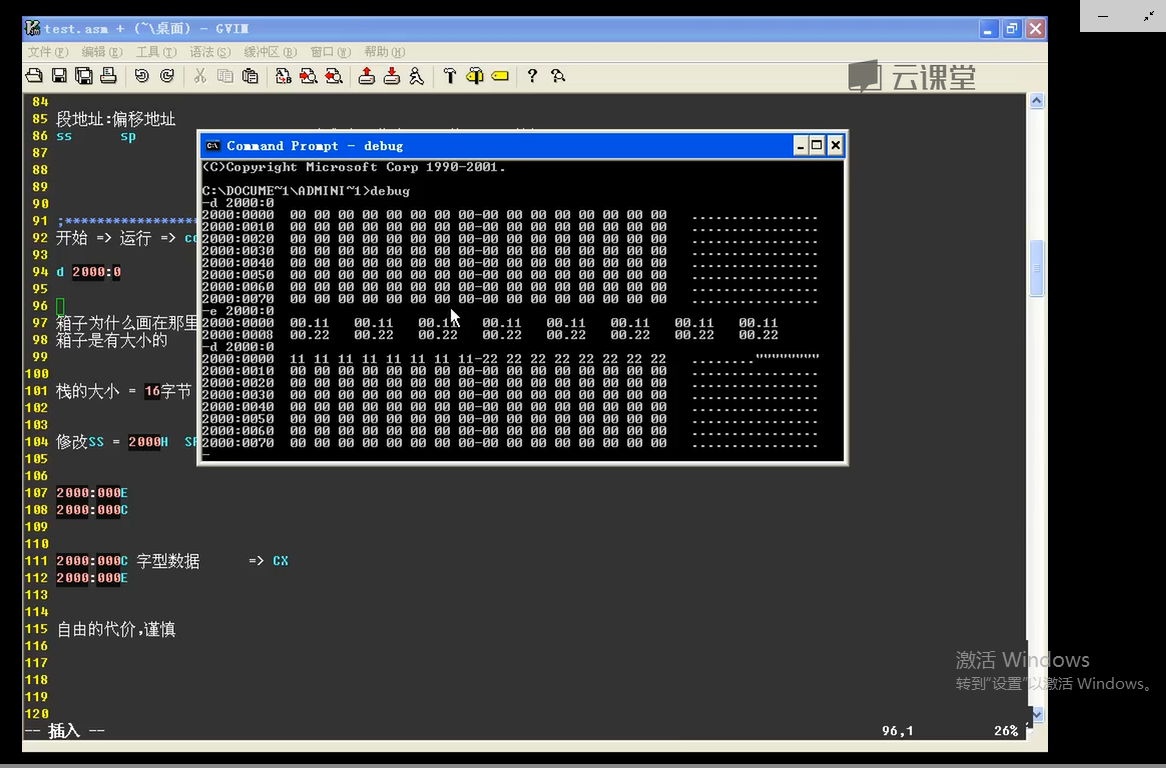Viewport: 1166px width, 768px height.
Task: Click the Find Previous icon
Action: pos(334,76)
